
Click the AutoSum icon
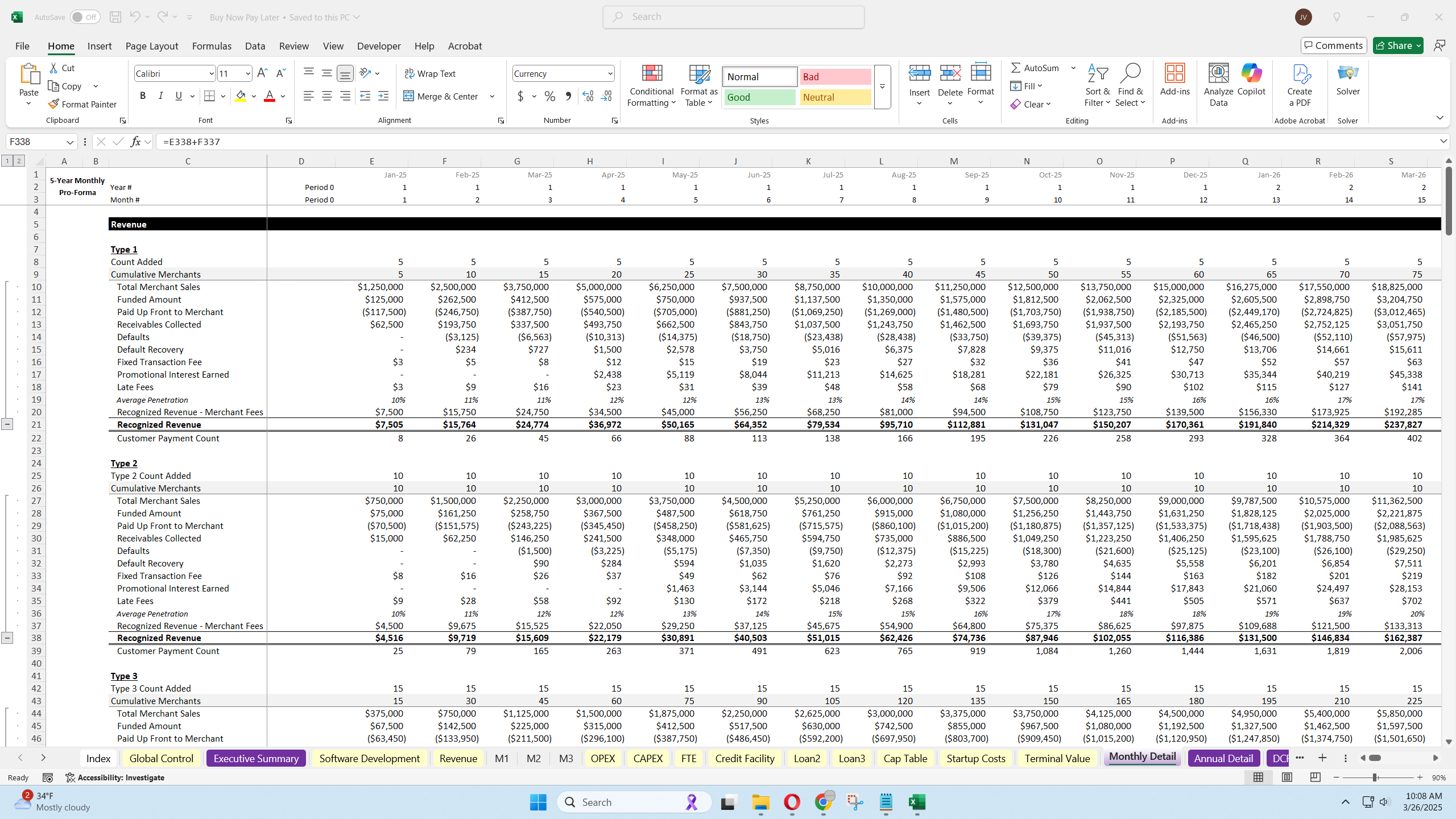1017,68
